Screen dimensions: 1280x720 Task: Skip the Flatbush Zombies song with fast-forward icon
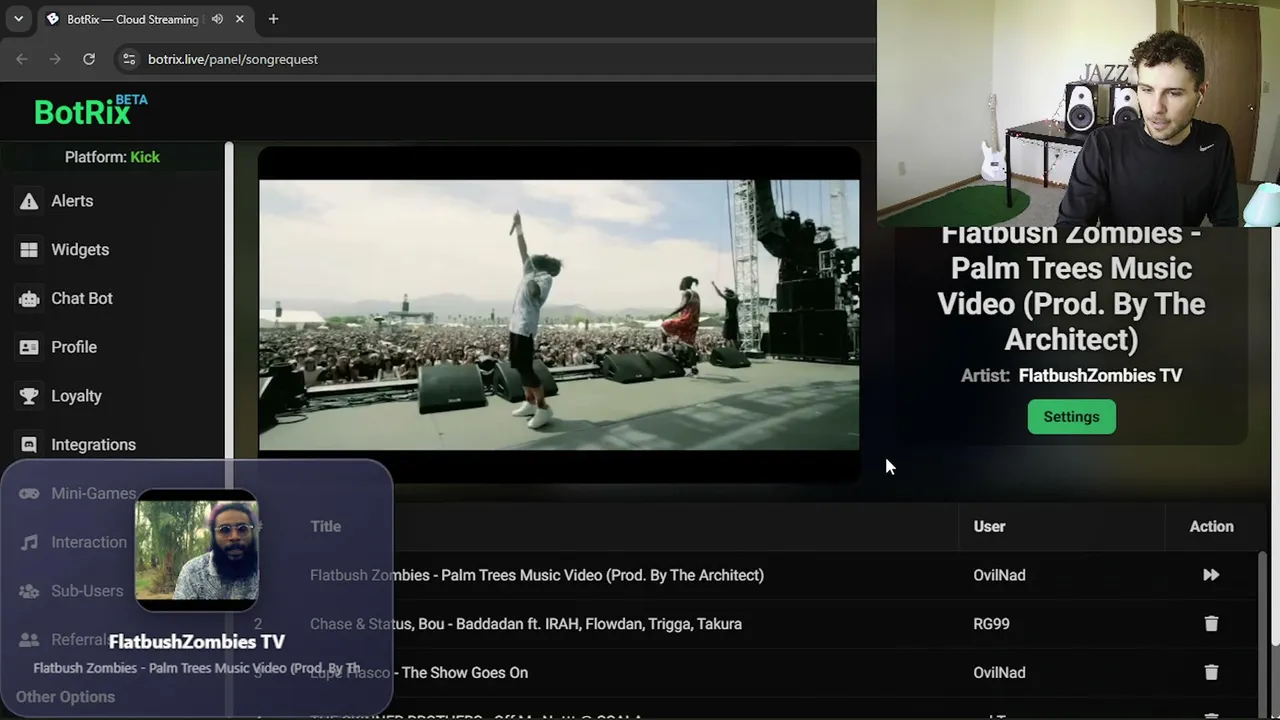point(1211,575)
